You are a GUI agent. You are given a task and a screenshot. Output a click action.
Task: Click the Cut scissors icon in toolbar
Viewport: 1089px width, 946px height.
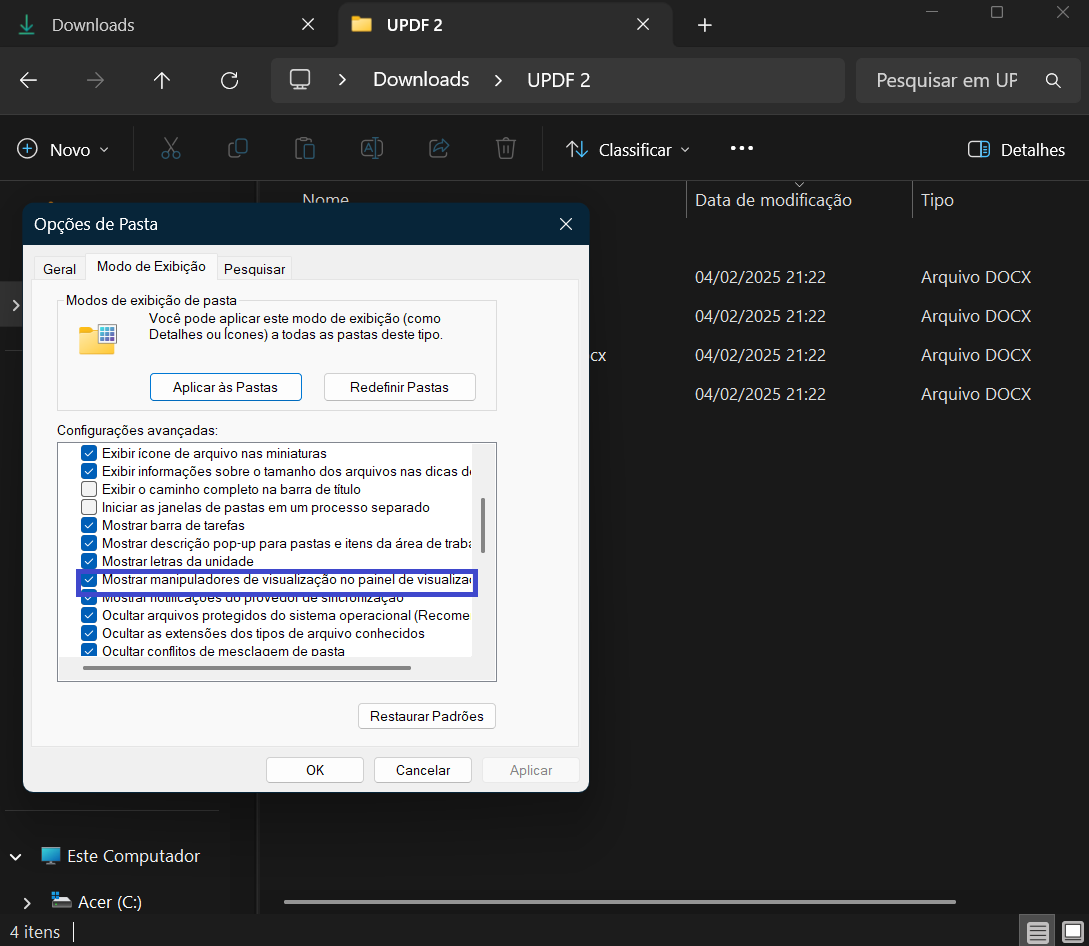click(171, 149)
